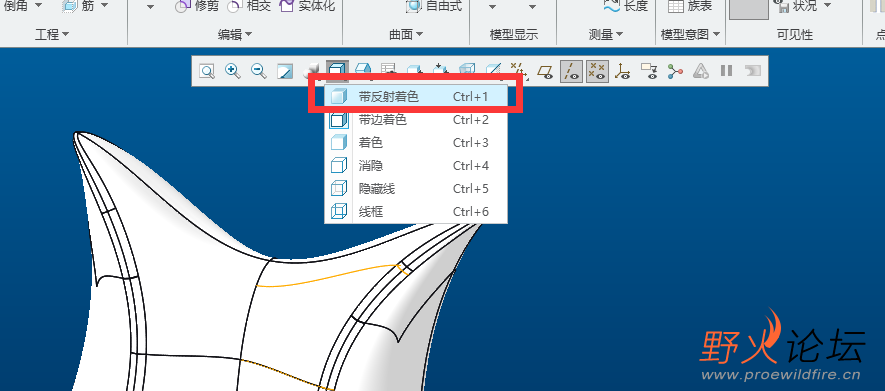Click the 族表 family table button
Screen dimensions: 885x391
click(690, 6)
